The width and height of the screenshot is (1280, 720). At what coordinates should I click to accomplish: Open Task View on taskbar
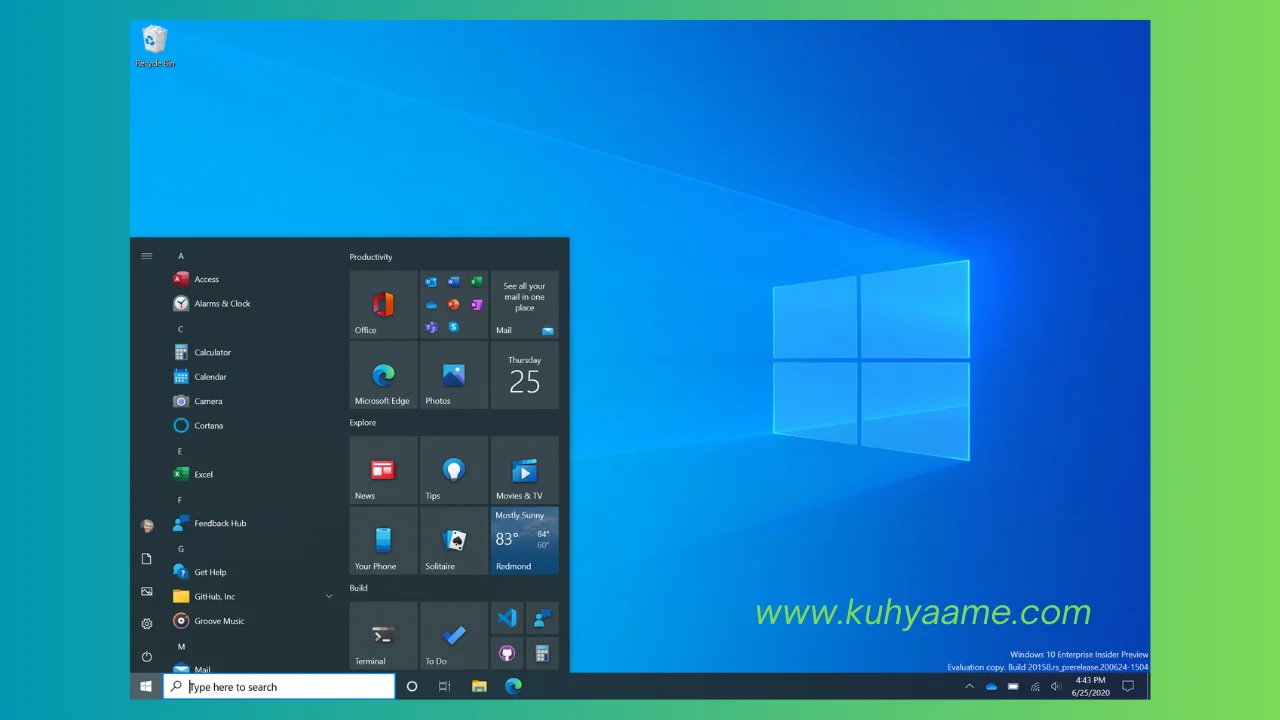(x=445, y=686)
